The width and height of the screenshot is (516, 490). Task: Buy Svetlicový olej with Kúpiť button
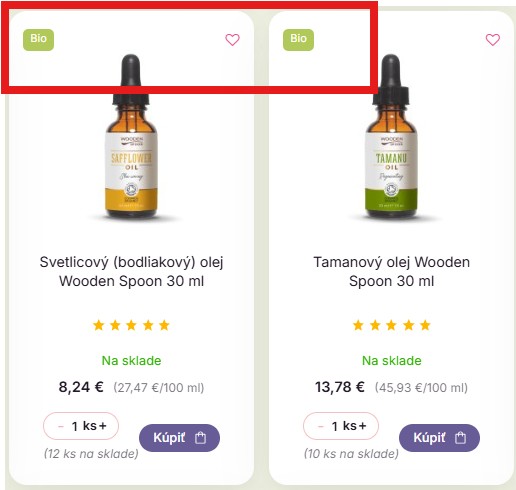tap(179, 438)
